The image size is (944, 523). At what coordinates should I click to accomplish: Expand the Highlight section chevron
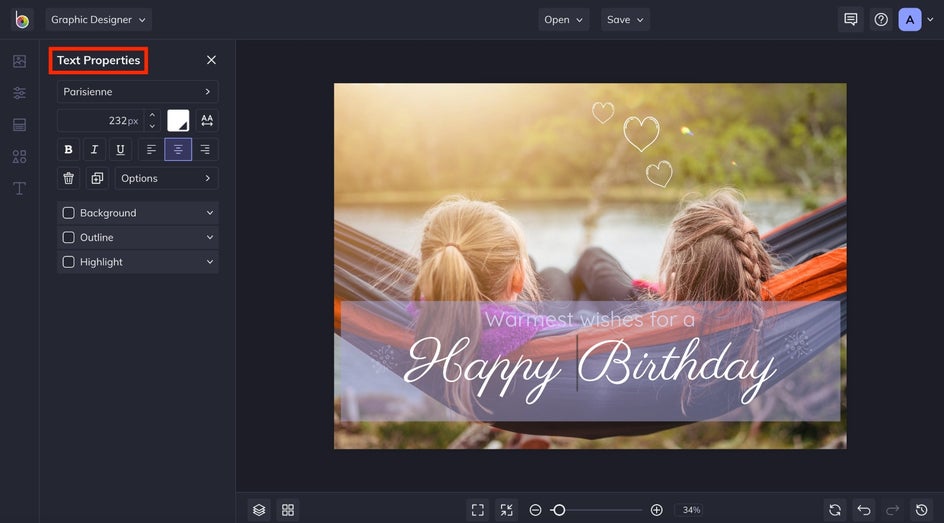(210, 262)
